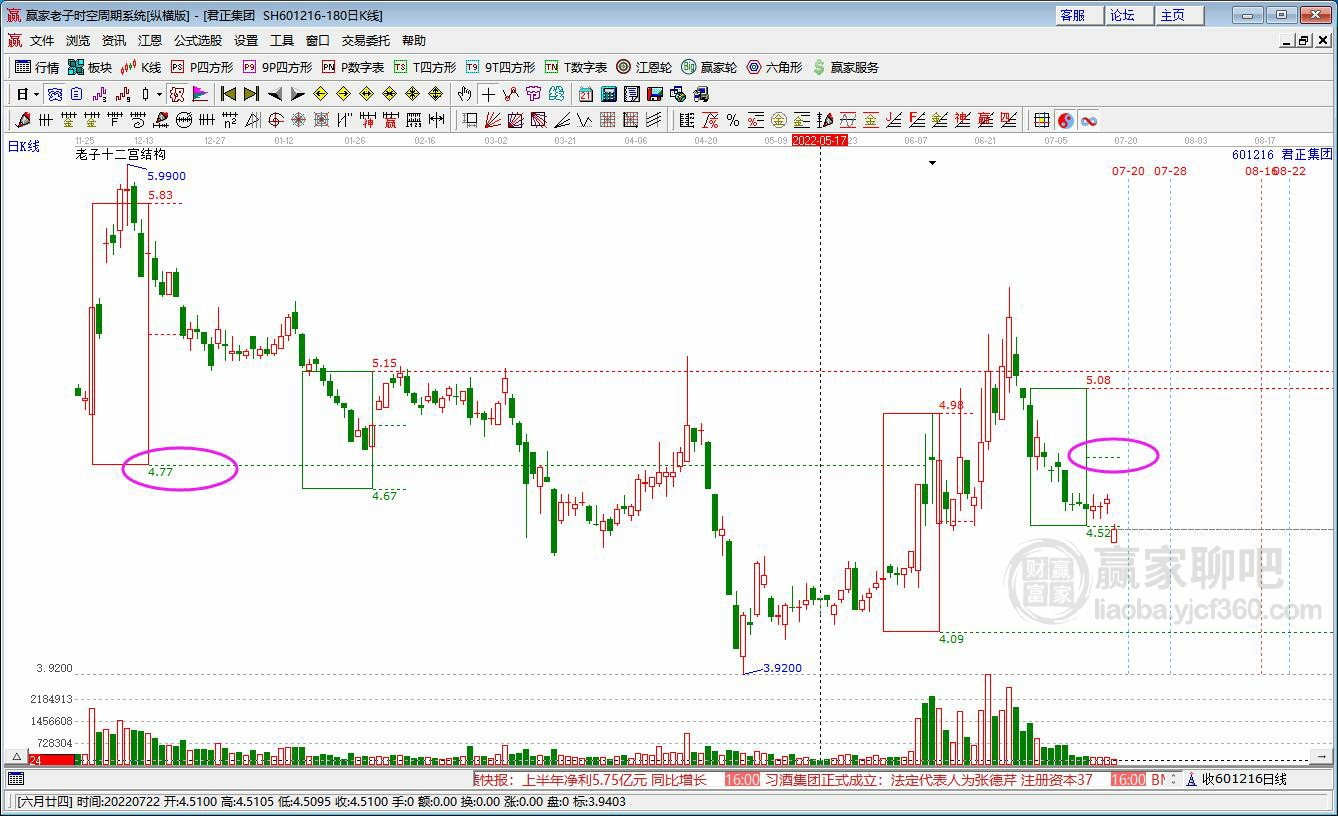Open the 交易委托 menu
The width and height of the screenshot is (1338, 816).
coord(366,41)
